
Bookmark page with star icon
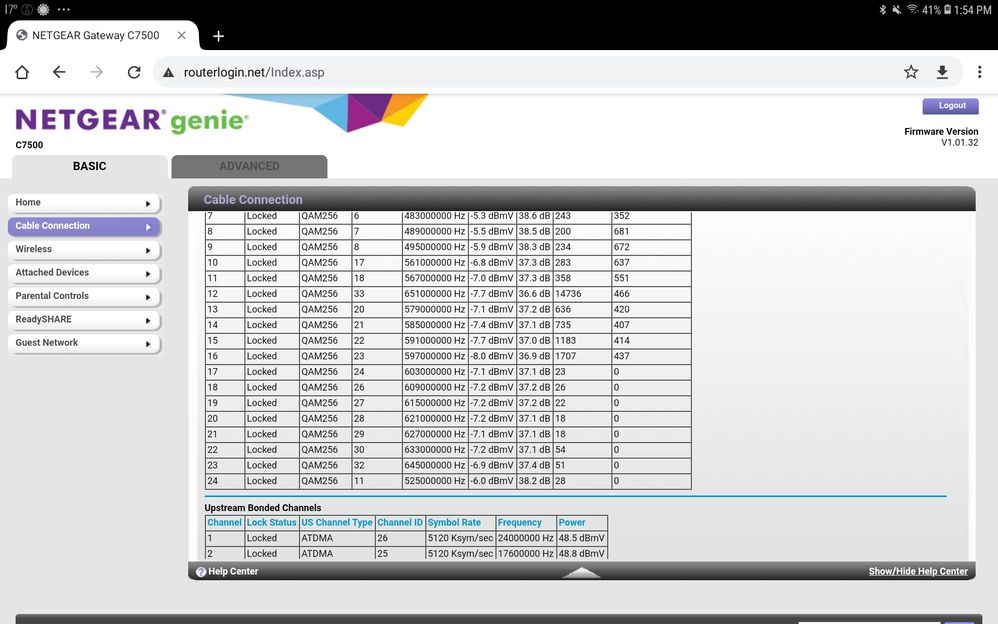[910, 72]
